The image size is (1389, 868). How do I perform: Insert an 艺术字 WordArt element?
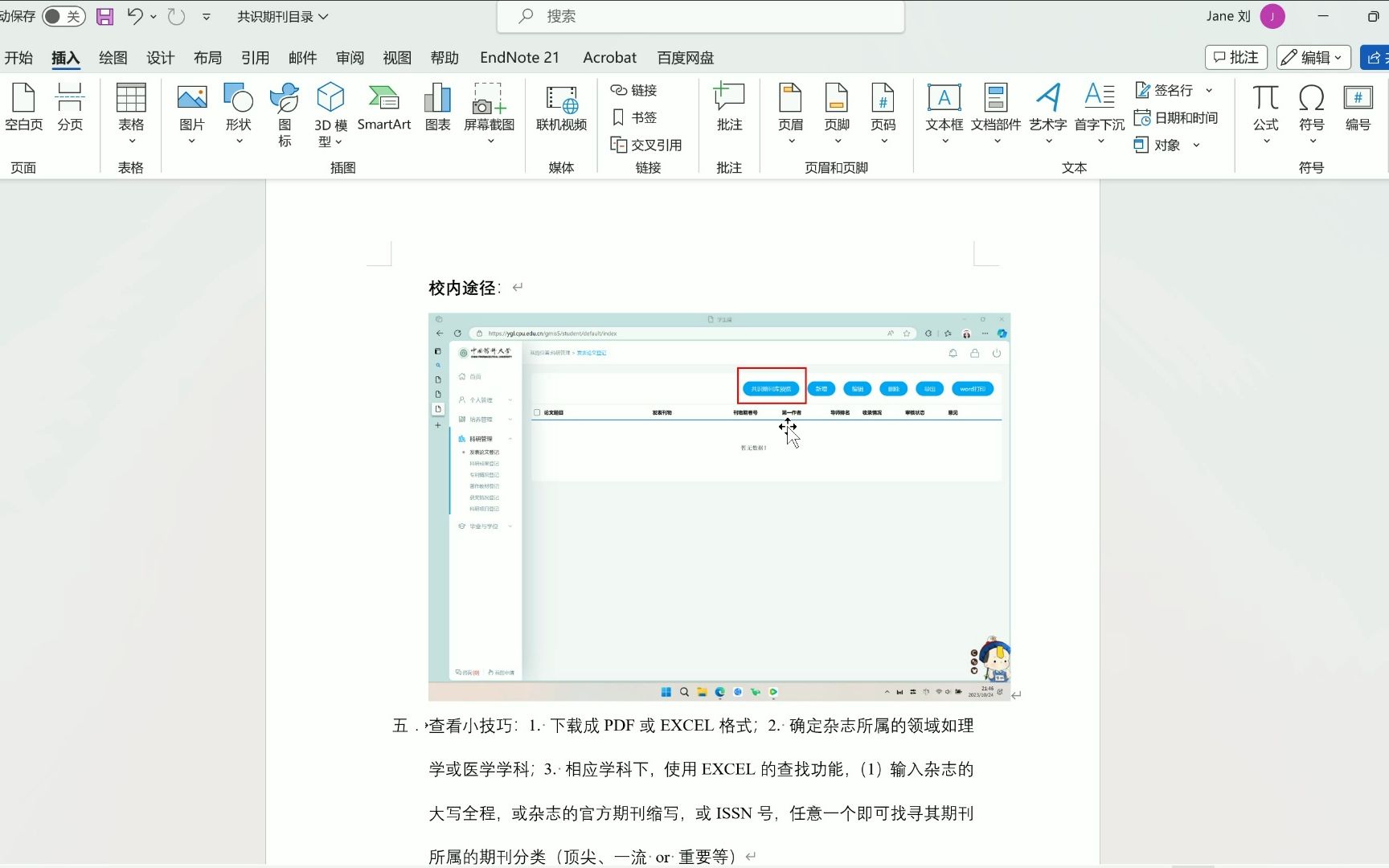tap(1048, 108)
